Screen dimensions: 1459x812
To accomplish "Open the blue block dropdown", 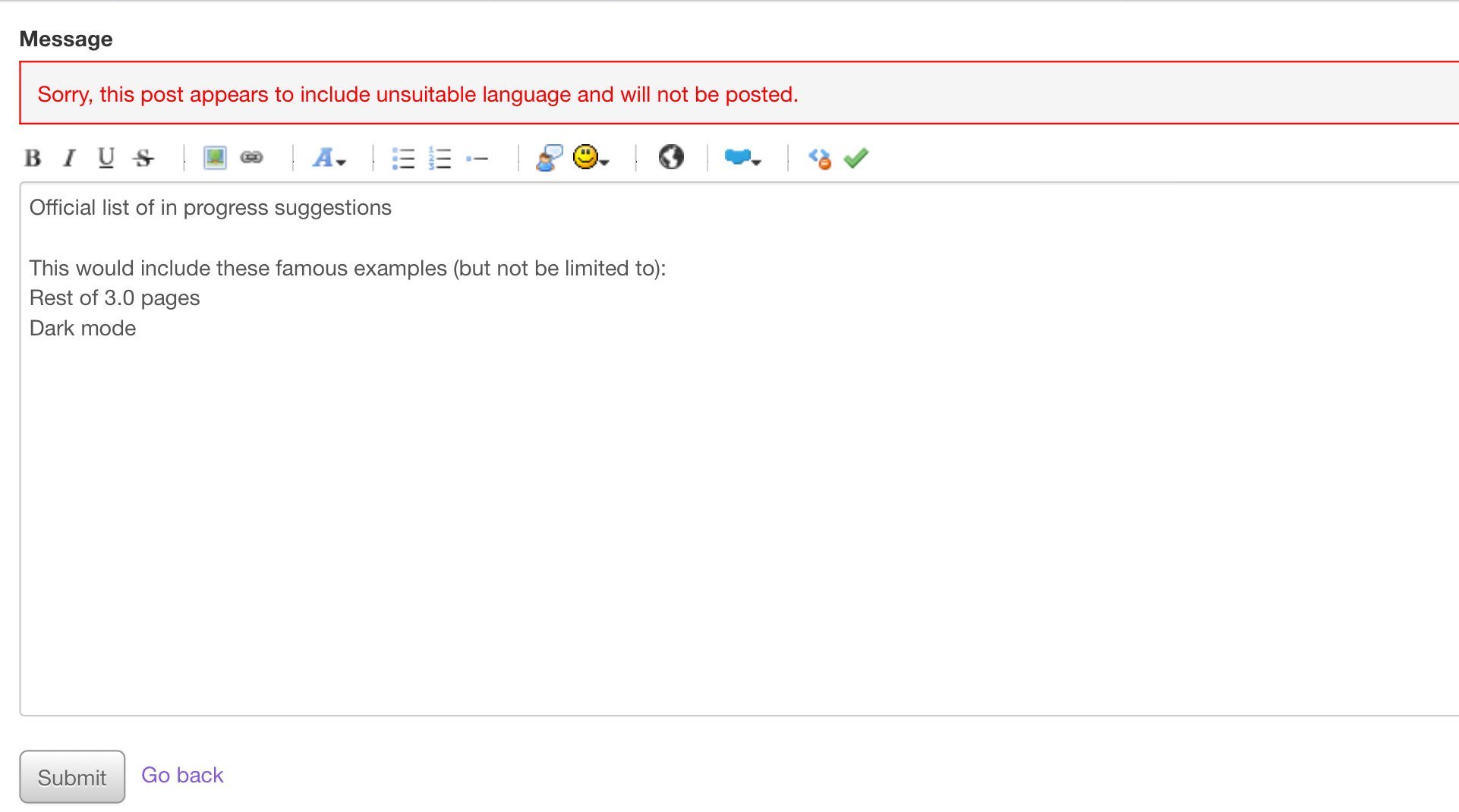I will [742, 158].
